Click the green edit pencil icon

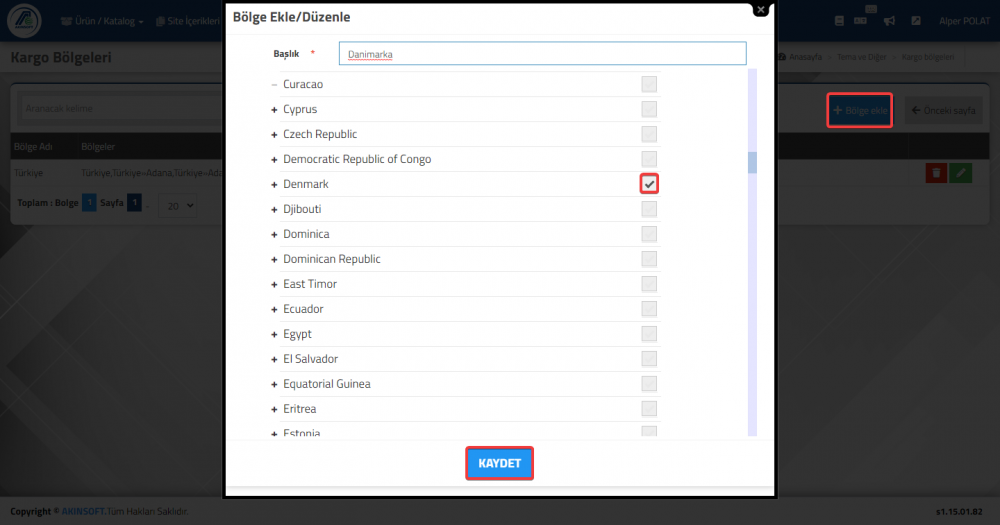pyautogui.click(x=960, y=173)
